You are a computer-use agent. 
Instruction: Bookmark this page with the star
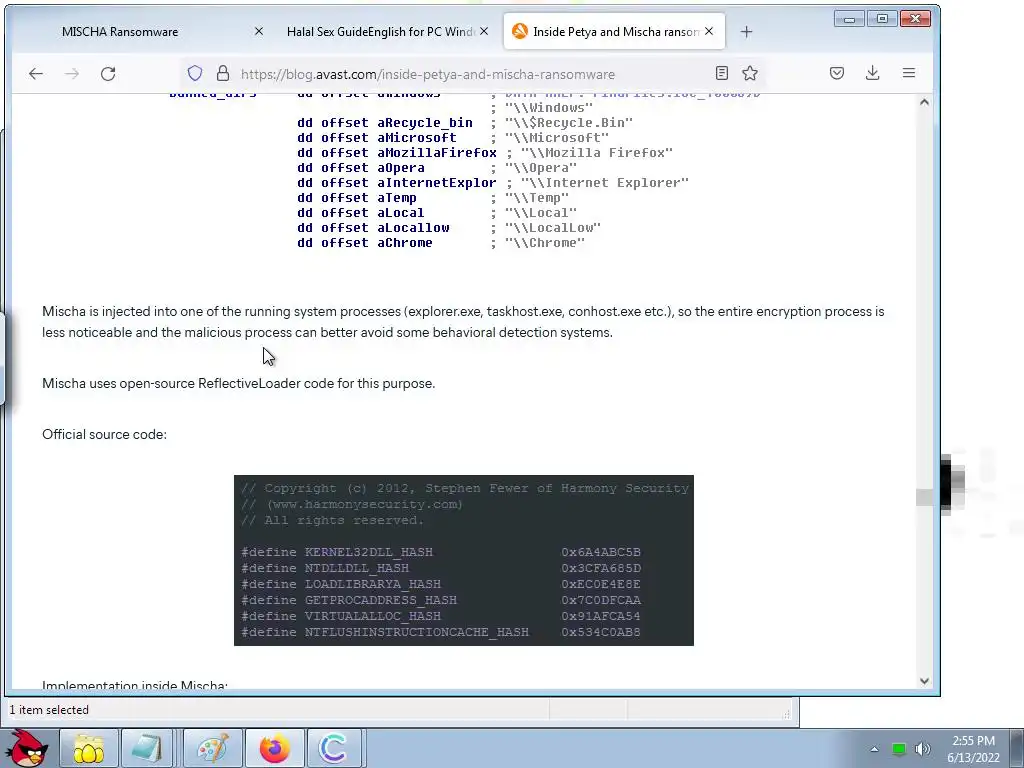750,73
